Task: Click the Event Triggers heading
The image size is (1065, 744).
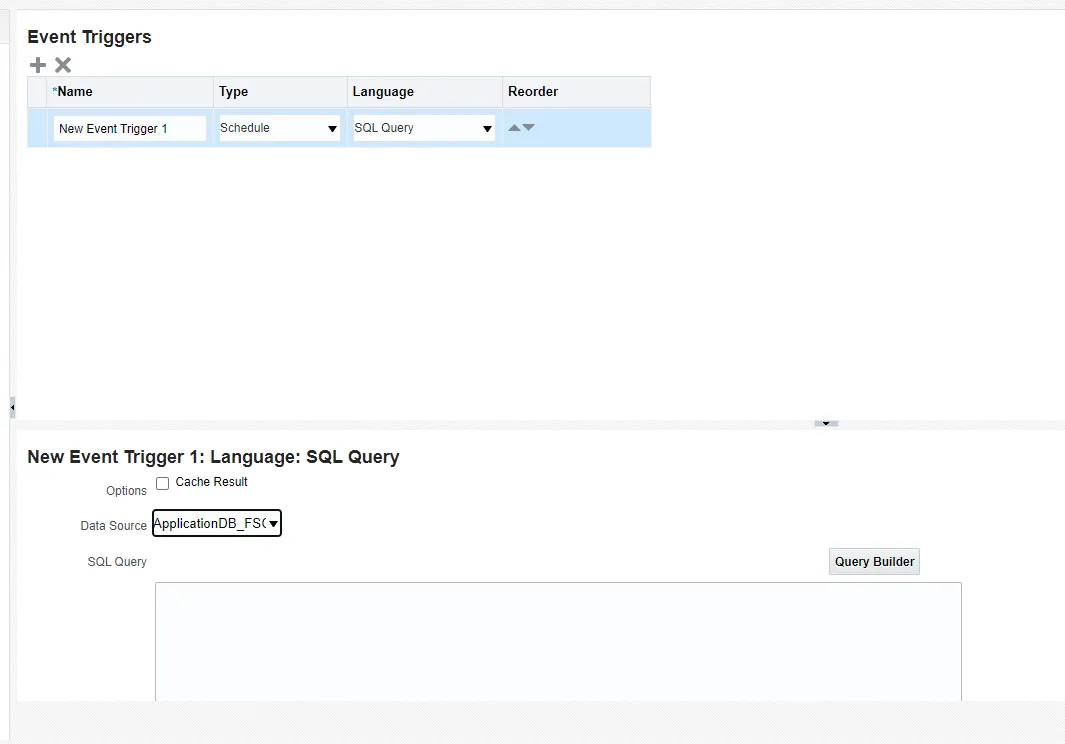Action: click(x=89, y=37)
